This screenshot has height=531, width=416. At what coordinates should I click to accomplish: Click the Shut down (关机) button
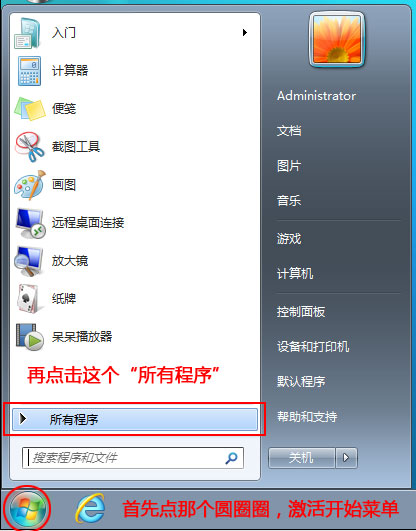pos(301,458)
